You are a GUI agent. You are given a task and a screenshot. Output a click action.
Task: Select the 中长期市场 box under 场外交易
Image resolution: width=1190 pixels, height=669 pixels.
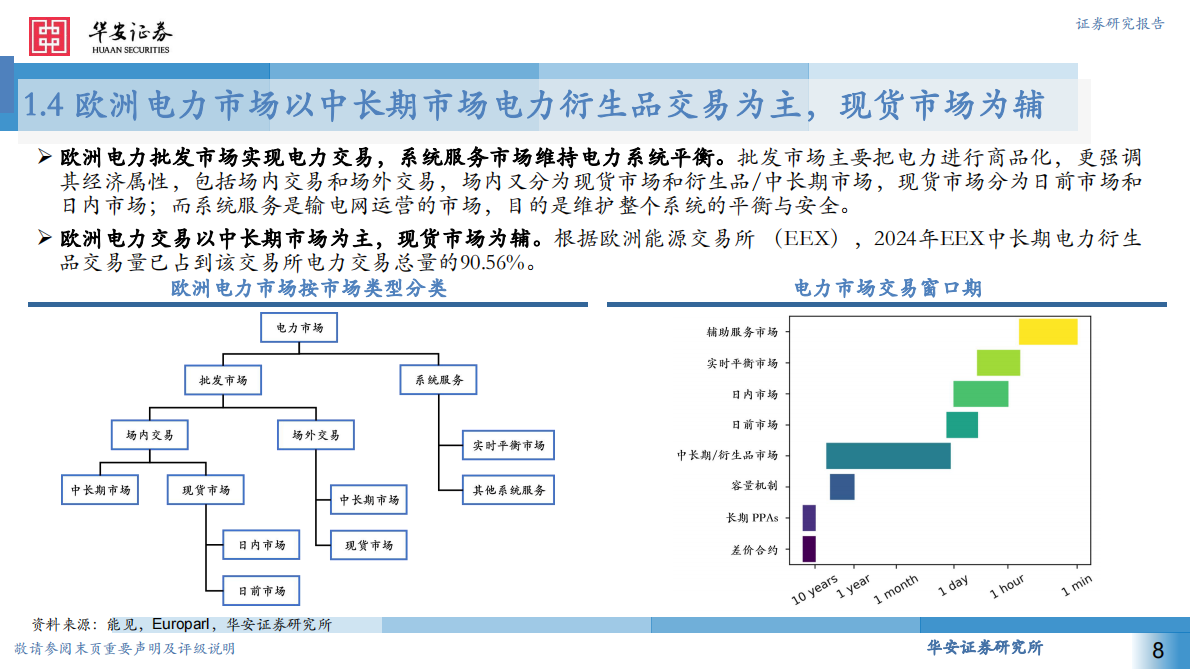pos(369,500)
